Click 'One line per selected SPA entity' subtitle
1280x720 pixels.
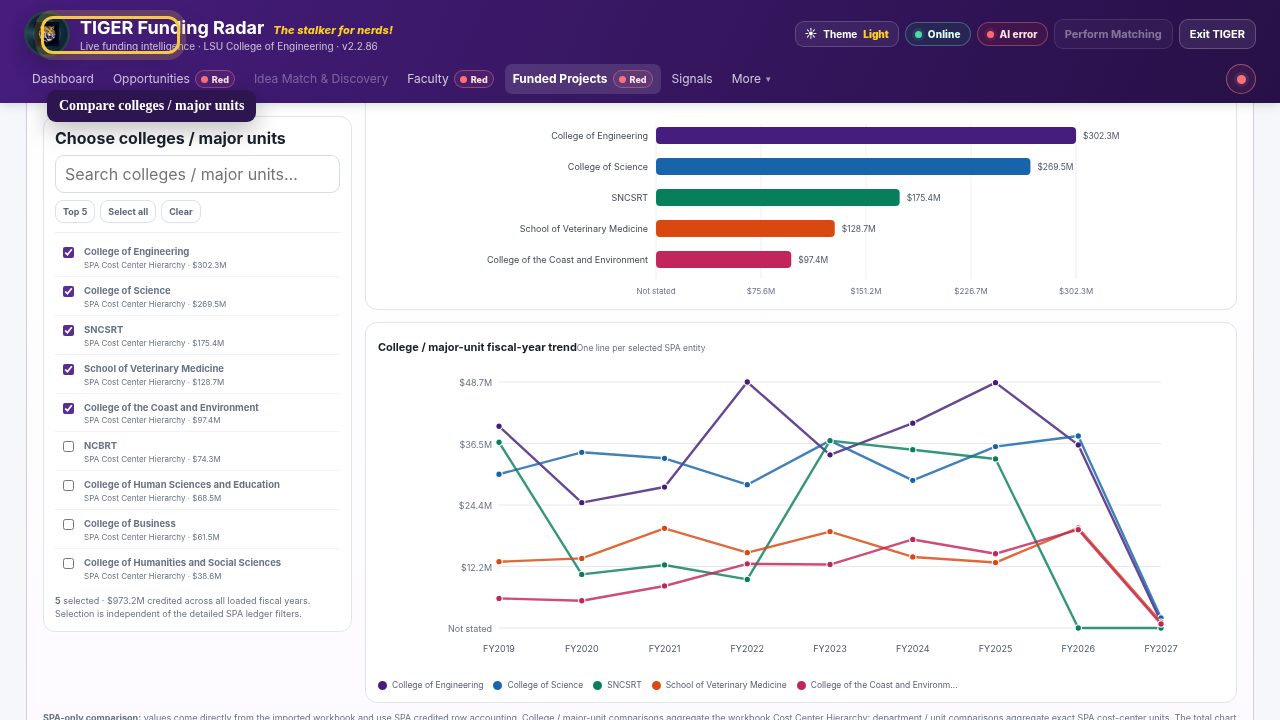(x=641, y=348)
